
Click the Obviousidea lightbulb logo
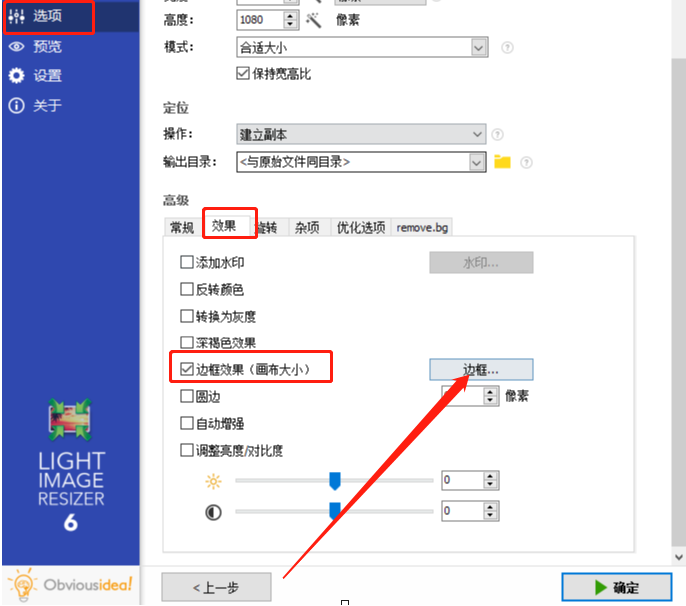click(x=23, y=585)
